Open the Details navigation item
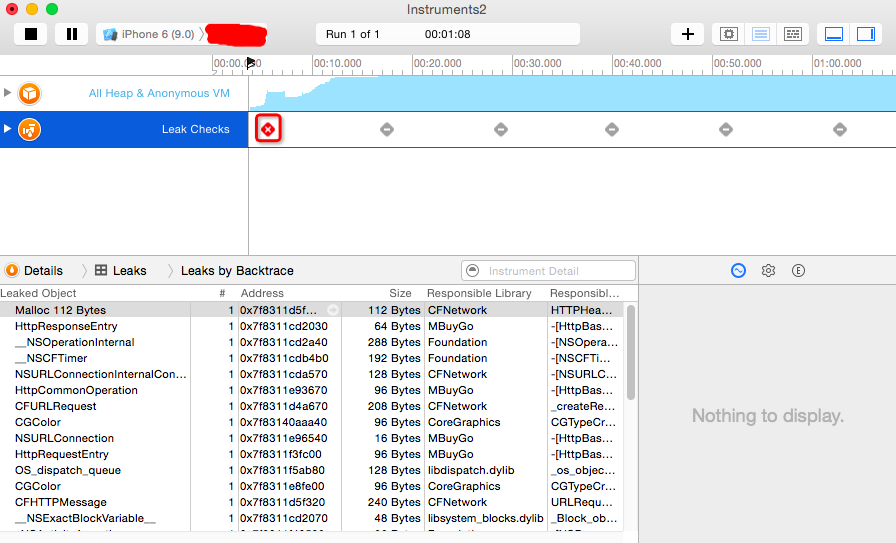The width and height of the screenshot is (896, 543). 34,271
